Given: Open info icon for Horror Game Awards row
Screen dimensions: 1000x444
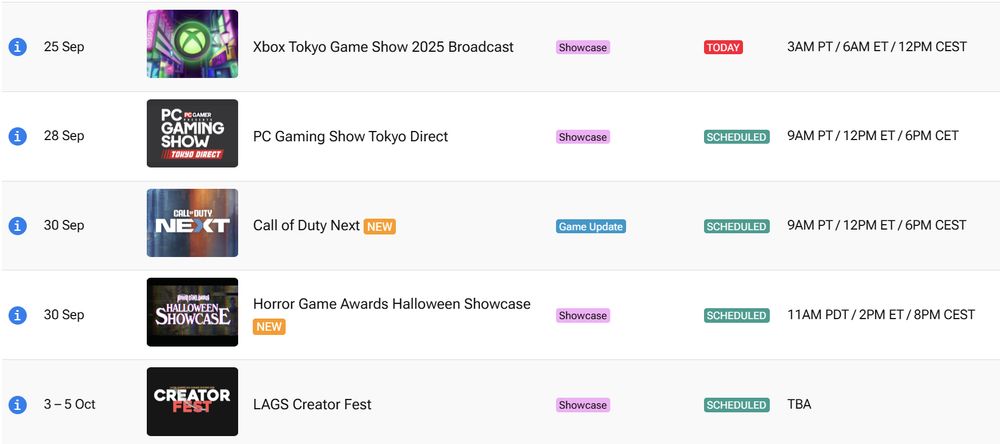Looking at the screenshot, I should click(x=18, y=315).
